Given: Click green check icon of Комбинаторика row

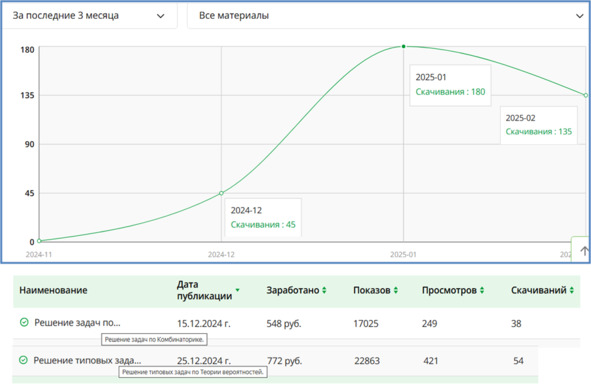Looking at the screenshot, I should click(24, 322).
